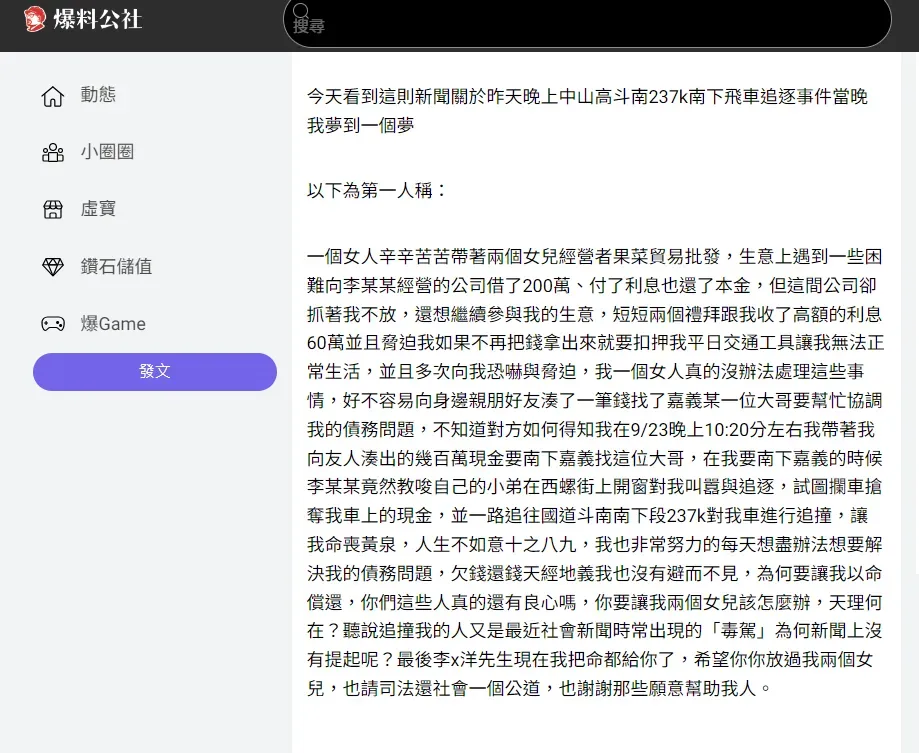The image size is (919, 753).
Task: Click the gamepad icon for 爆Game
Action: tap(53, 323)
